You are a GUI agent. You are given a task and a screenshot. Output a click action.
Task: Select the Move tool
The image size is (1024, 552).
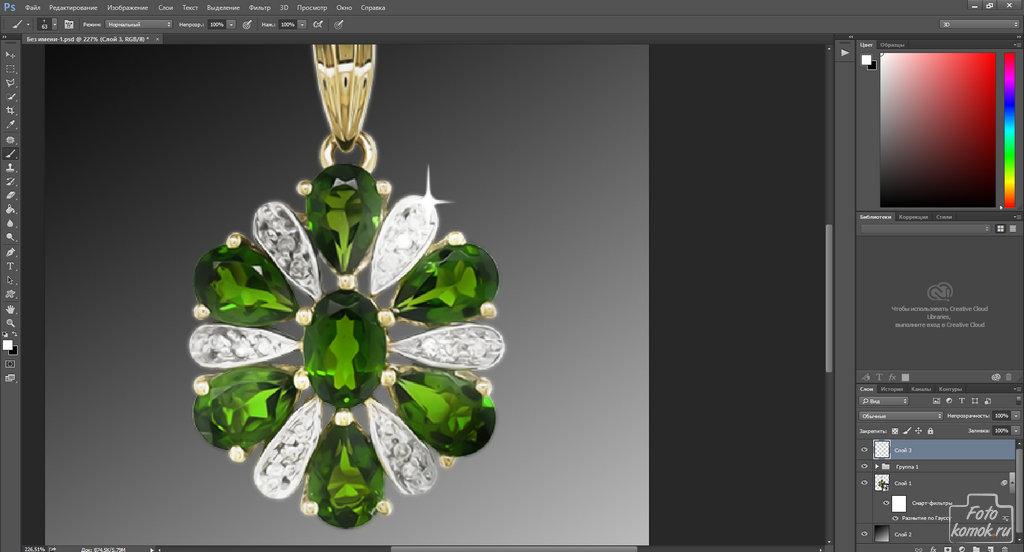point(11,54)
